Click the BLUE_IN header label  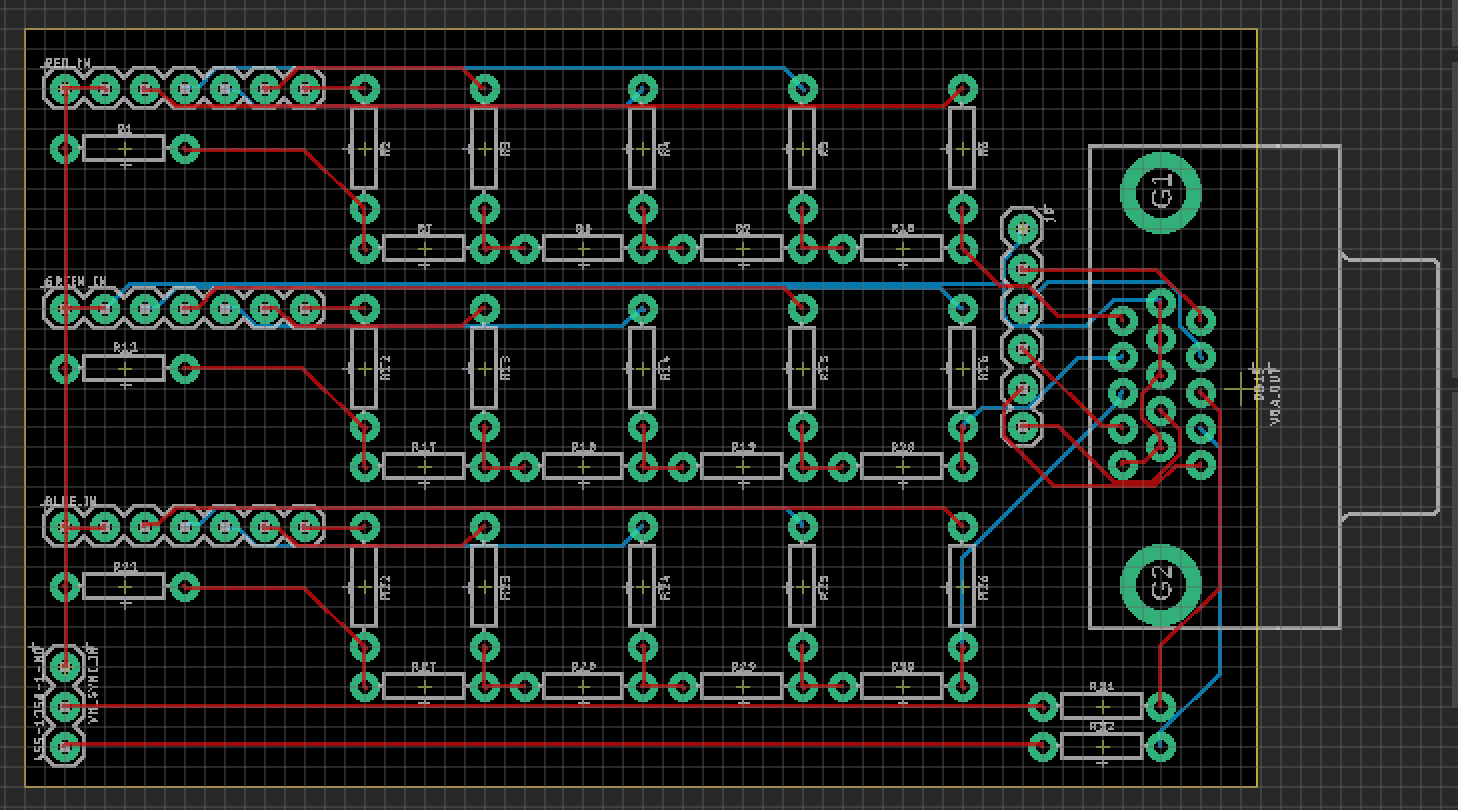tap(70, 501)
